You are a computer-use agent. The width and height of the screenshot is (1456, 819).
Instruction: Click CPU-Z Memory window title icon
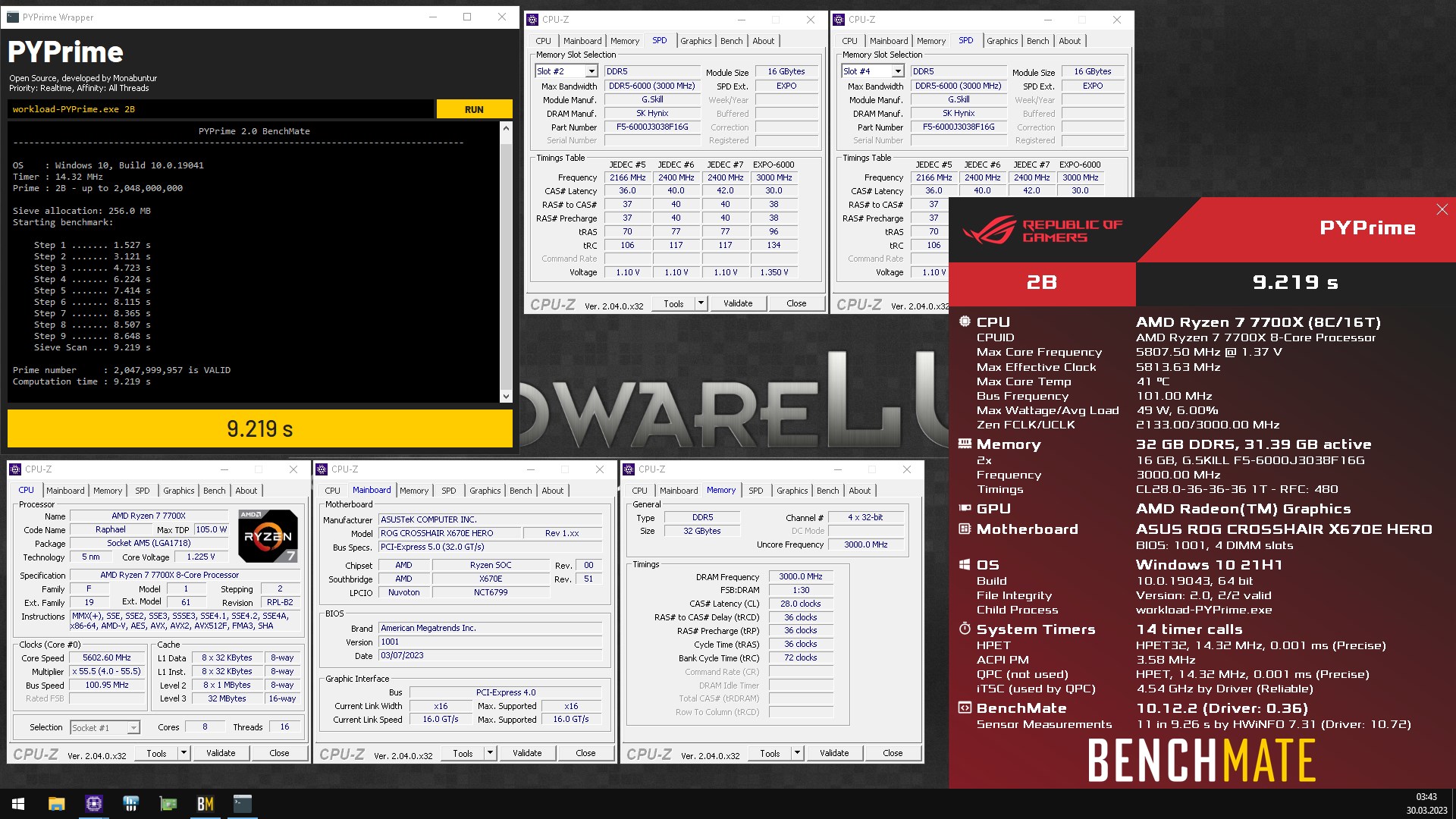click(x=629, y=469)
